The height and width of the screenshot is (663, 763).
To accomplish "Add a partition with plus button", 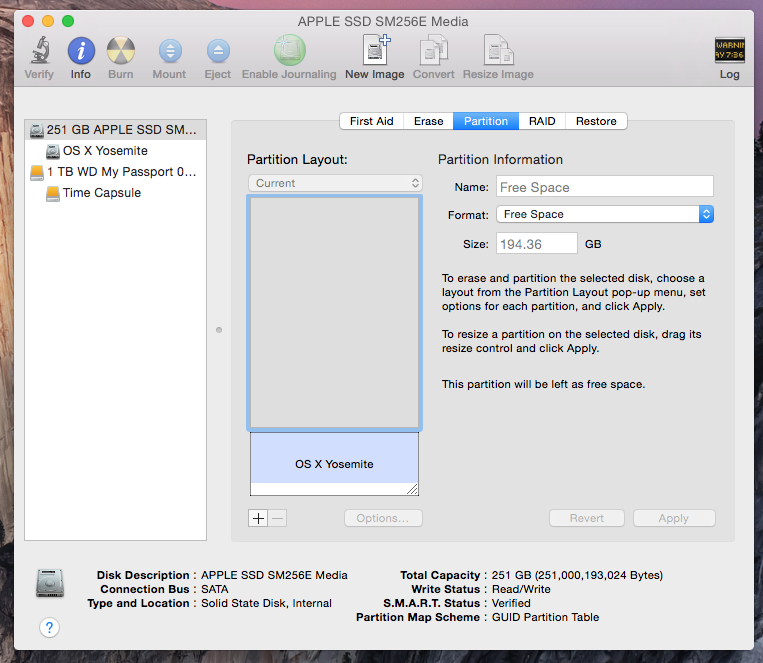I will coord(258,518).
